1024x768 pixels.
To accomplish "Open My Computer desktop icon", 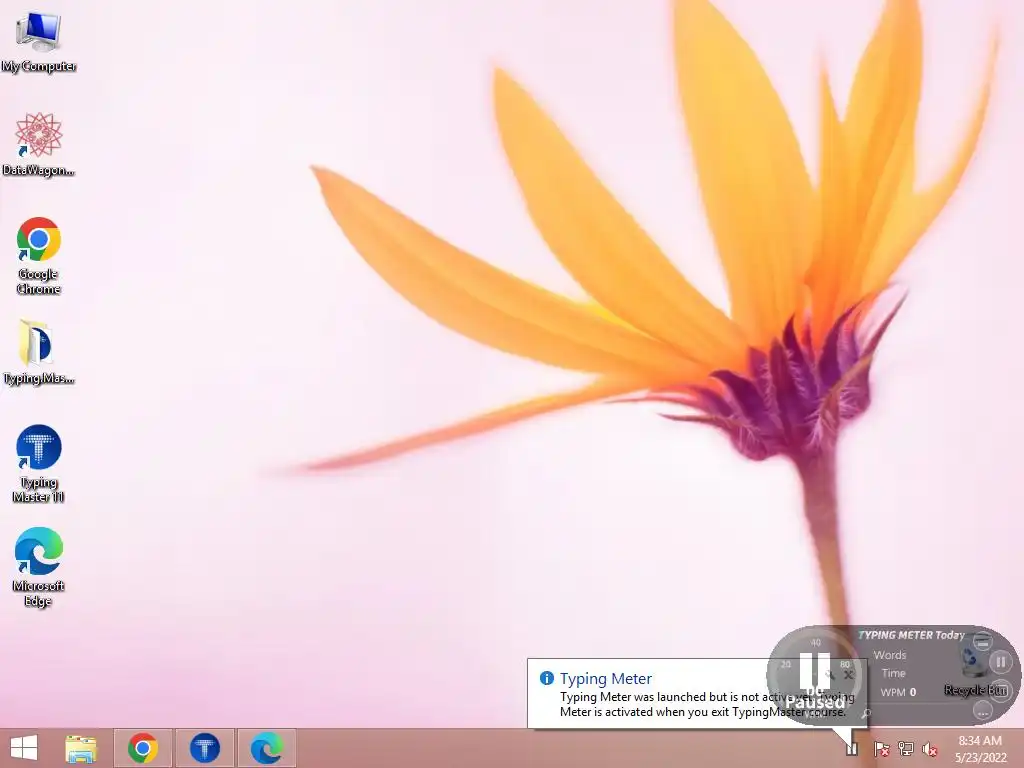I will [39, 41].
